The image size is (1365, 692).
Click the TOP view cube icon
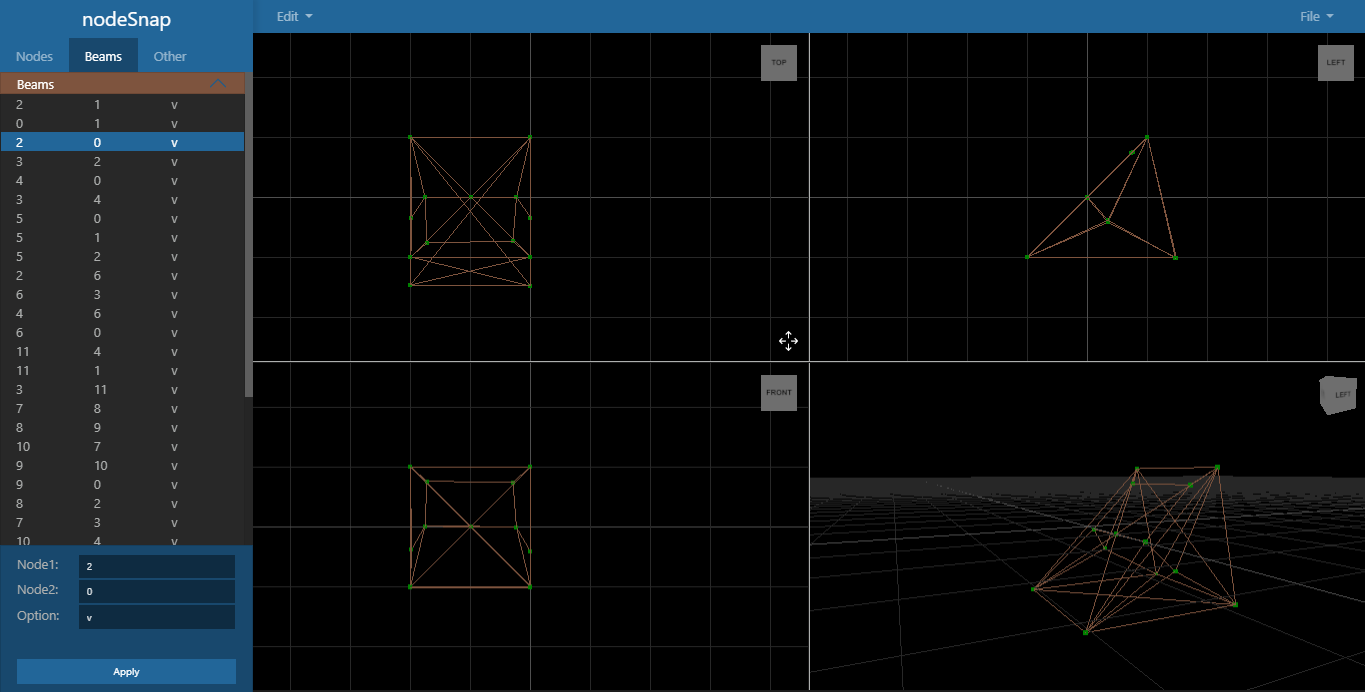pyautogui.click(x=778, y=63)
